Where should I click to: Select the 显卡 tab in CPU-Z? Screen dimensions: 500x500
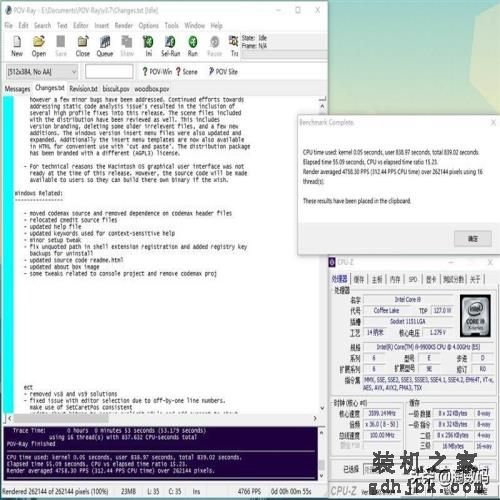coord(431,279)
